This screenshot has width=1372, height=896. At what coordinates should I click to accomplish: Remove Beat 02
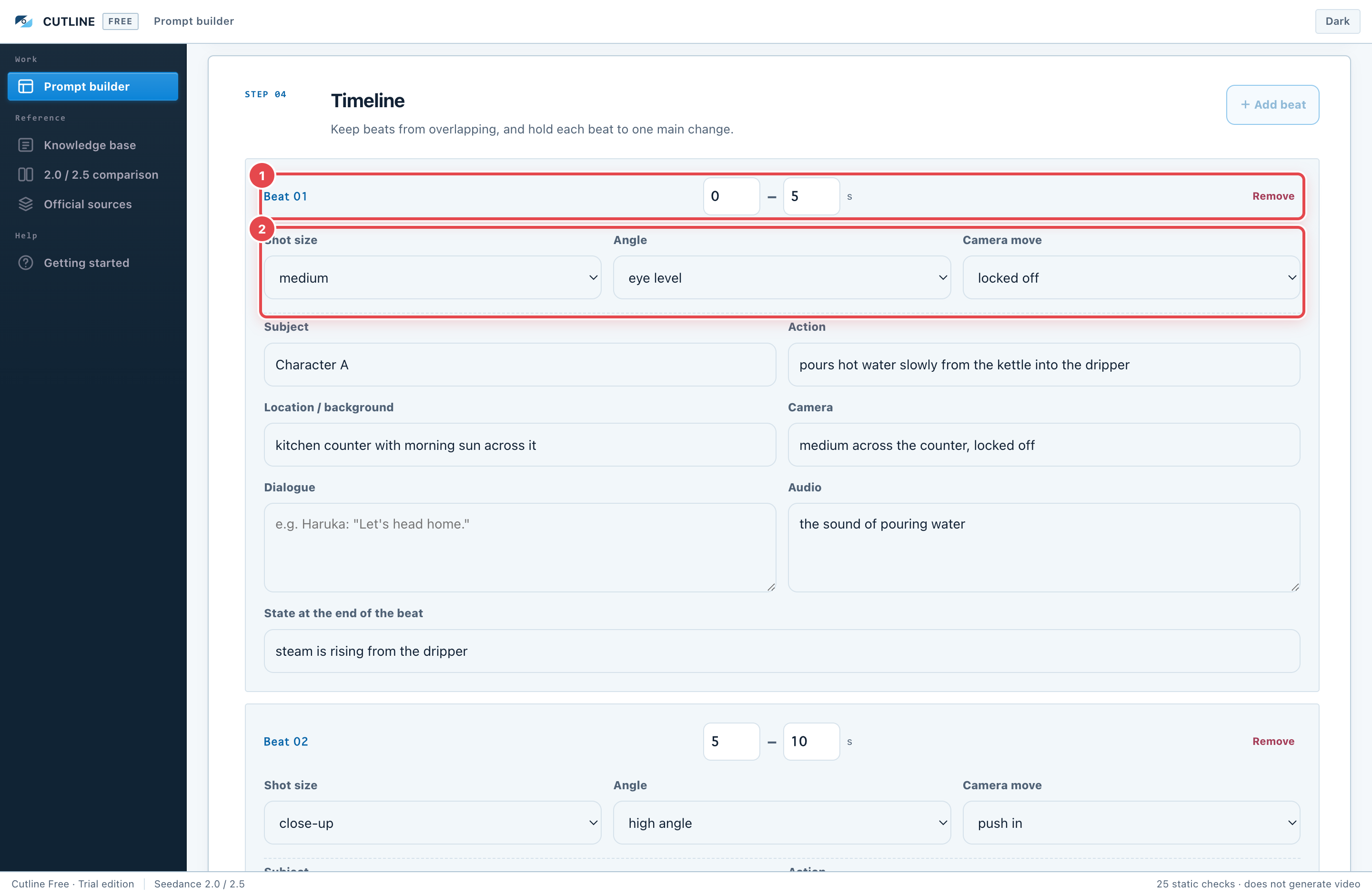pos(1273,742)
